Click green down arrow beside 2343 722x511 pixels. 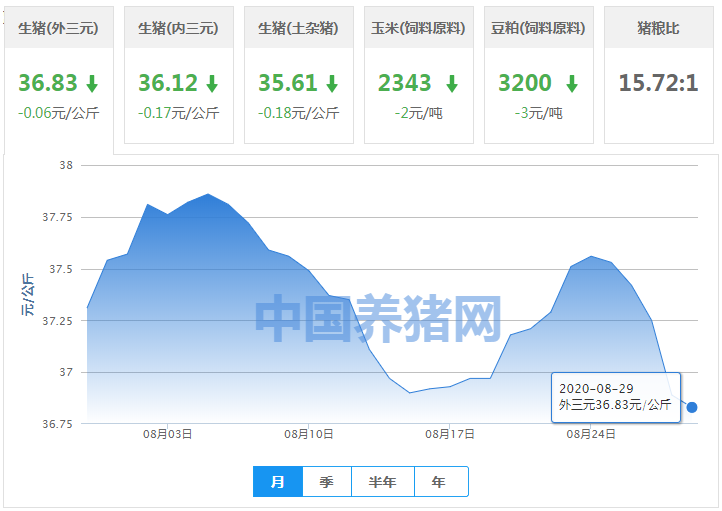pyautogui.click(x=452, y=84)
